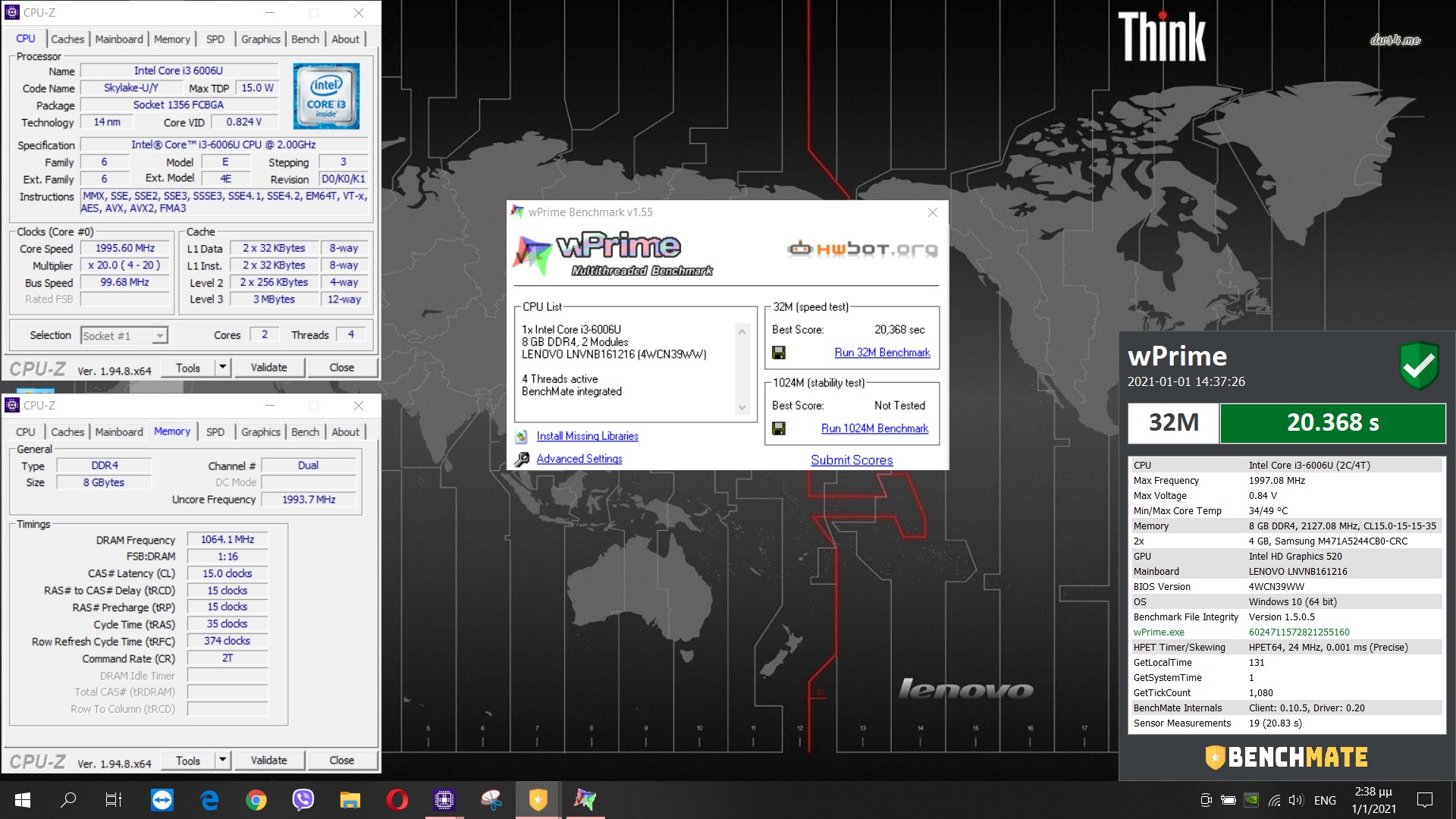1456x819 pixels.
Task: Open Task View from the taskbar
Action: (x=114, y=800)
